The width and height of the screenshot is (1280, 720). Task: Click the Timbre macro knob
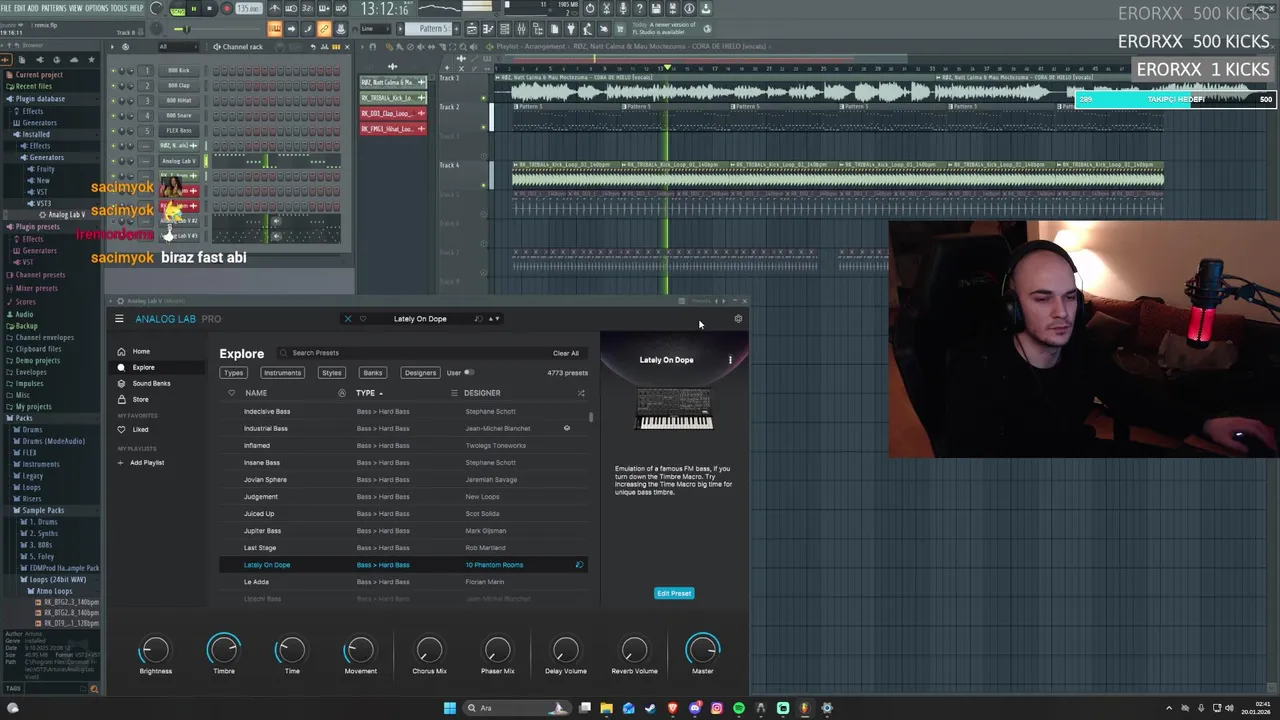pyautogui.click(x=224, y=651)
